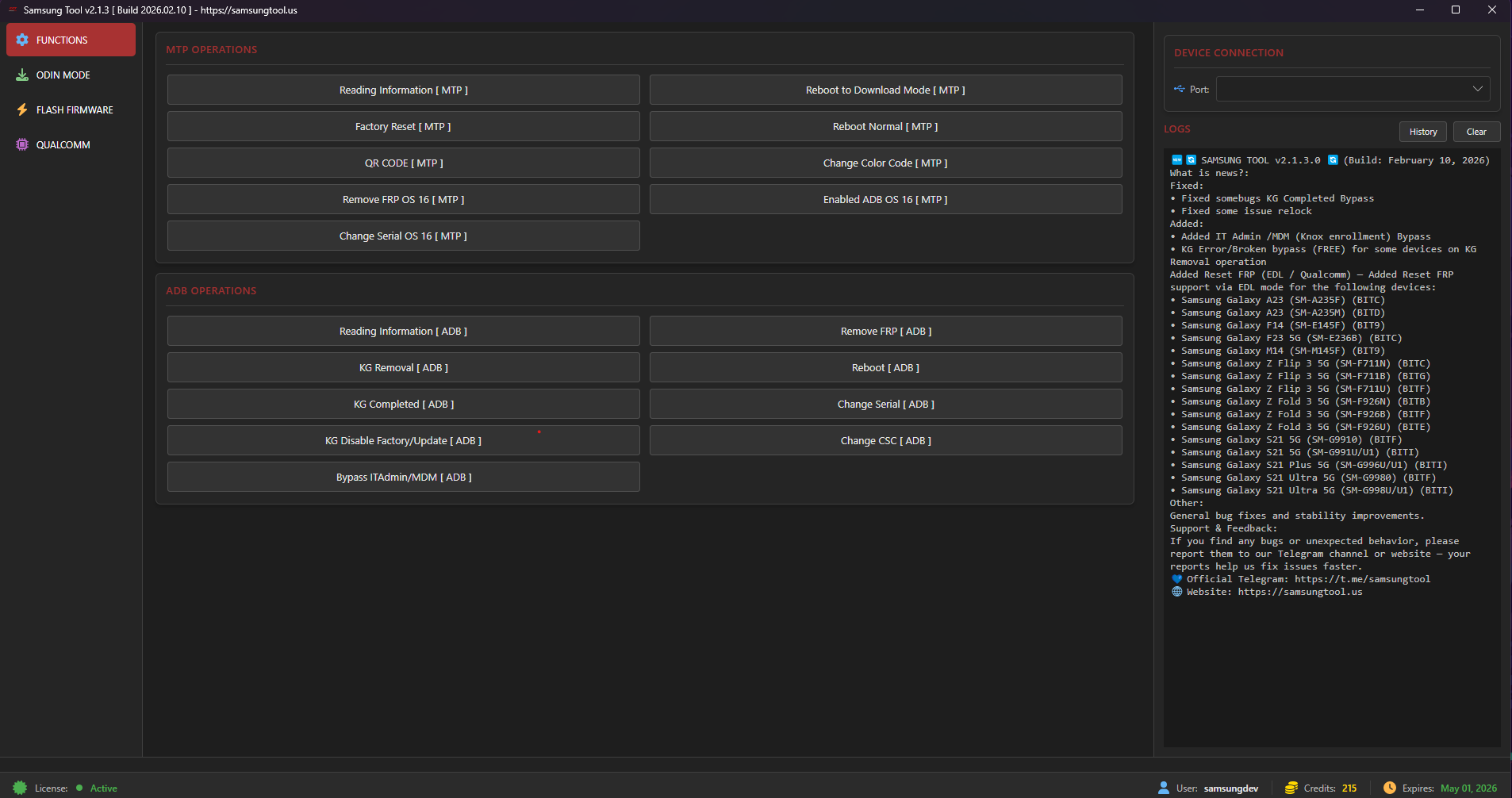Toggle KG Disable Factory/Update over ADB

pos(403,440)
